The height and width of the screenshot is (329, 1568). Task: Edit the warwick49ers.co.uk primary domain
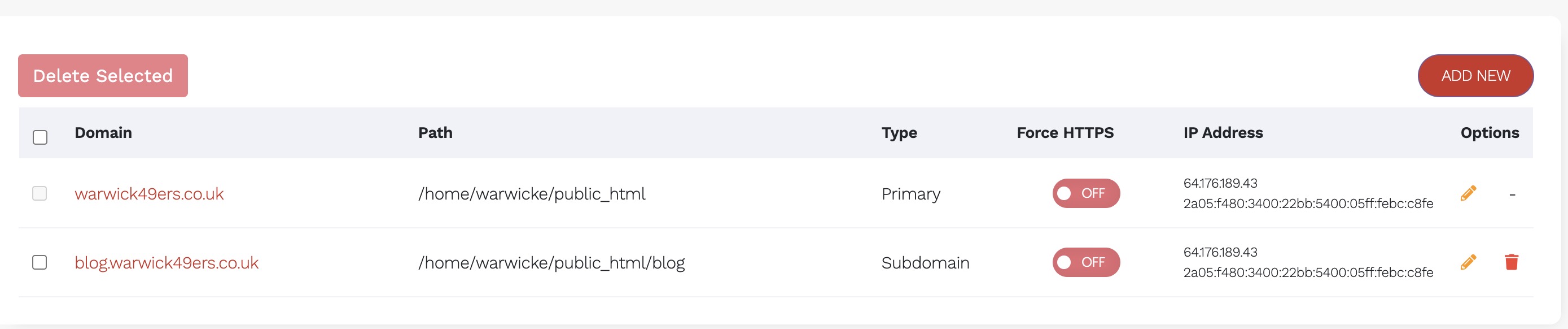pyautogui.click(x=1468, y=193)
